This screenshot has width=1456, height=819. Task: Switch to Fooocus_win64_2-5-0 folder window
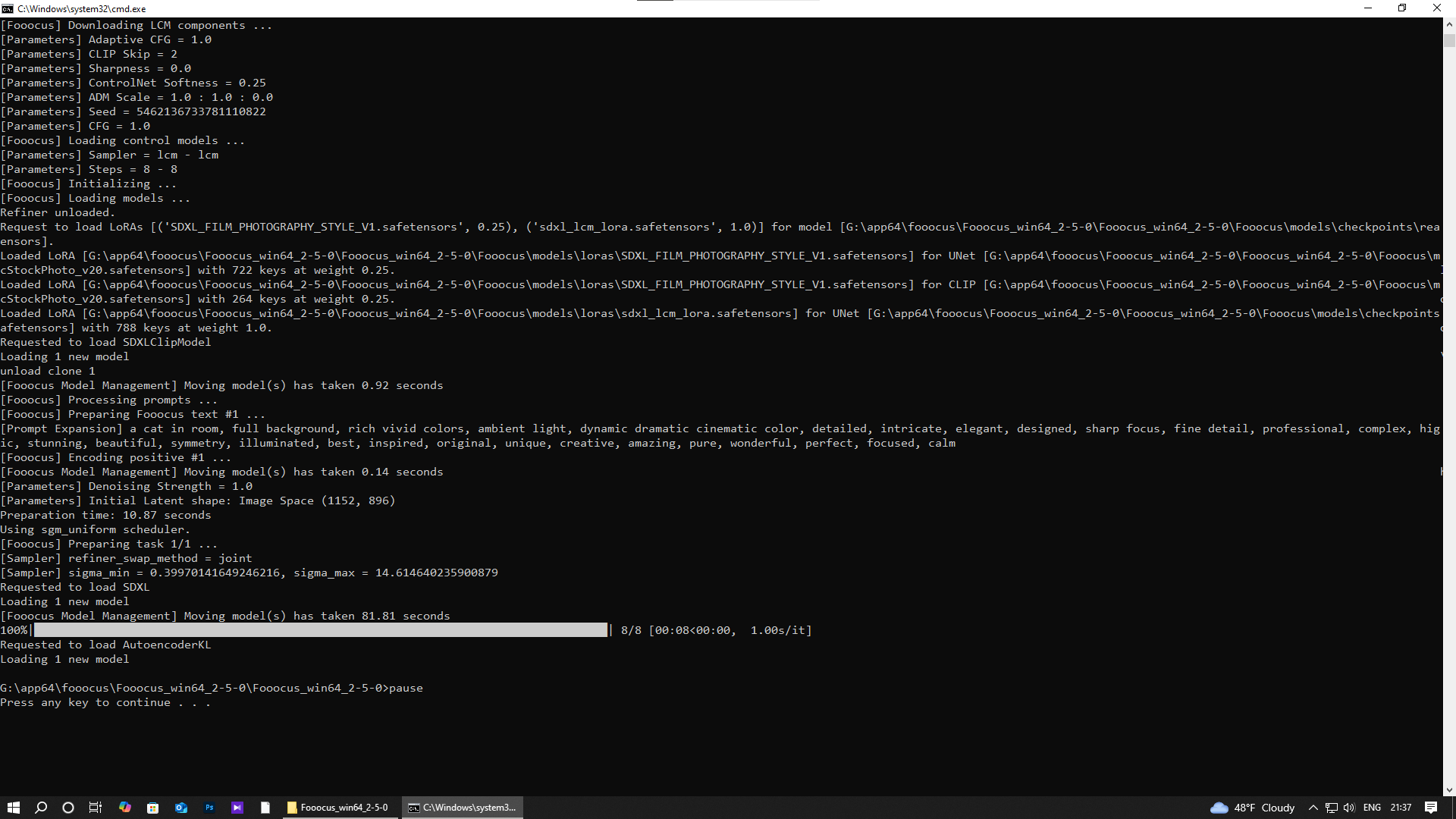(338, 808)
